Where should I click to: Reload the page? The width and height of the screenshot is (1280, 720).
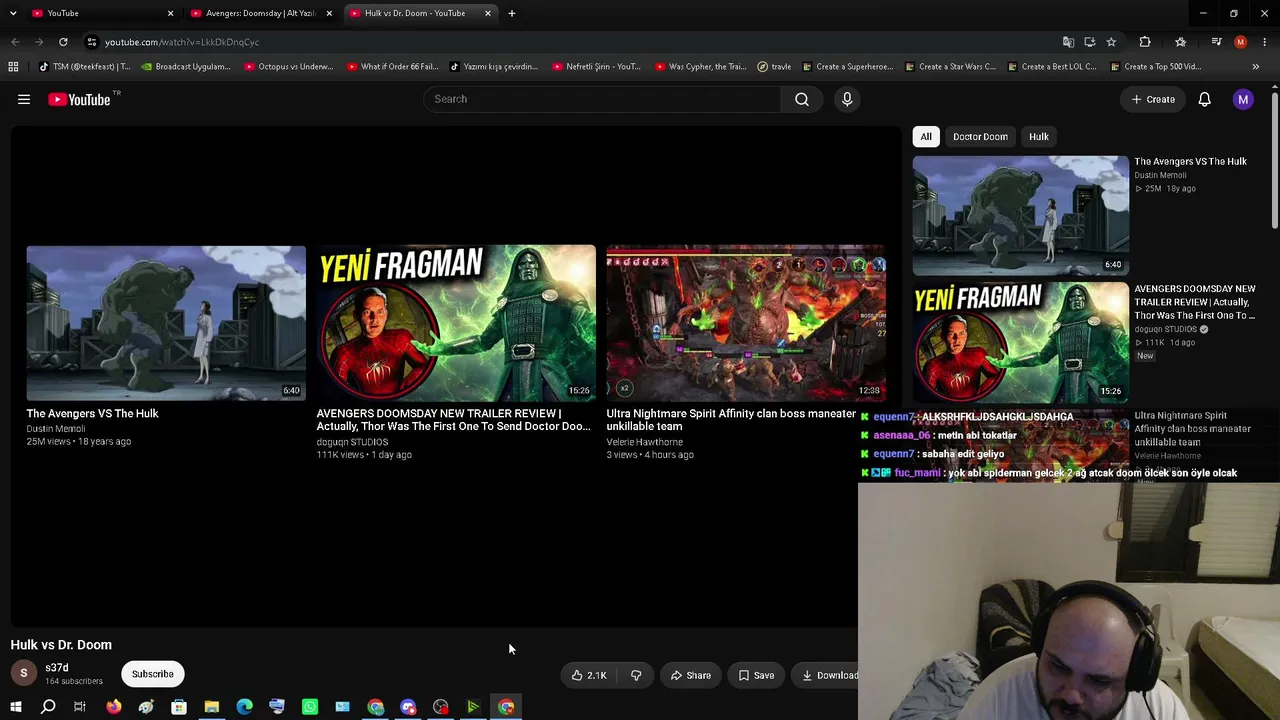click(63, 42)
